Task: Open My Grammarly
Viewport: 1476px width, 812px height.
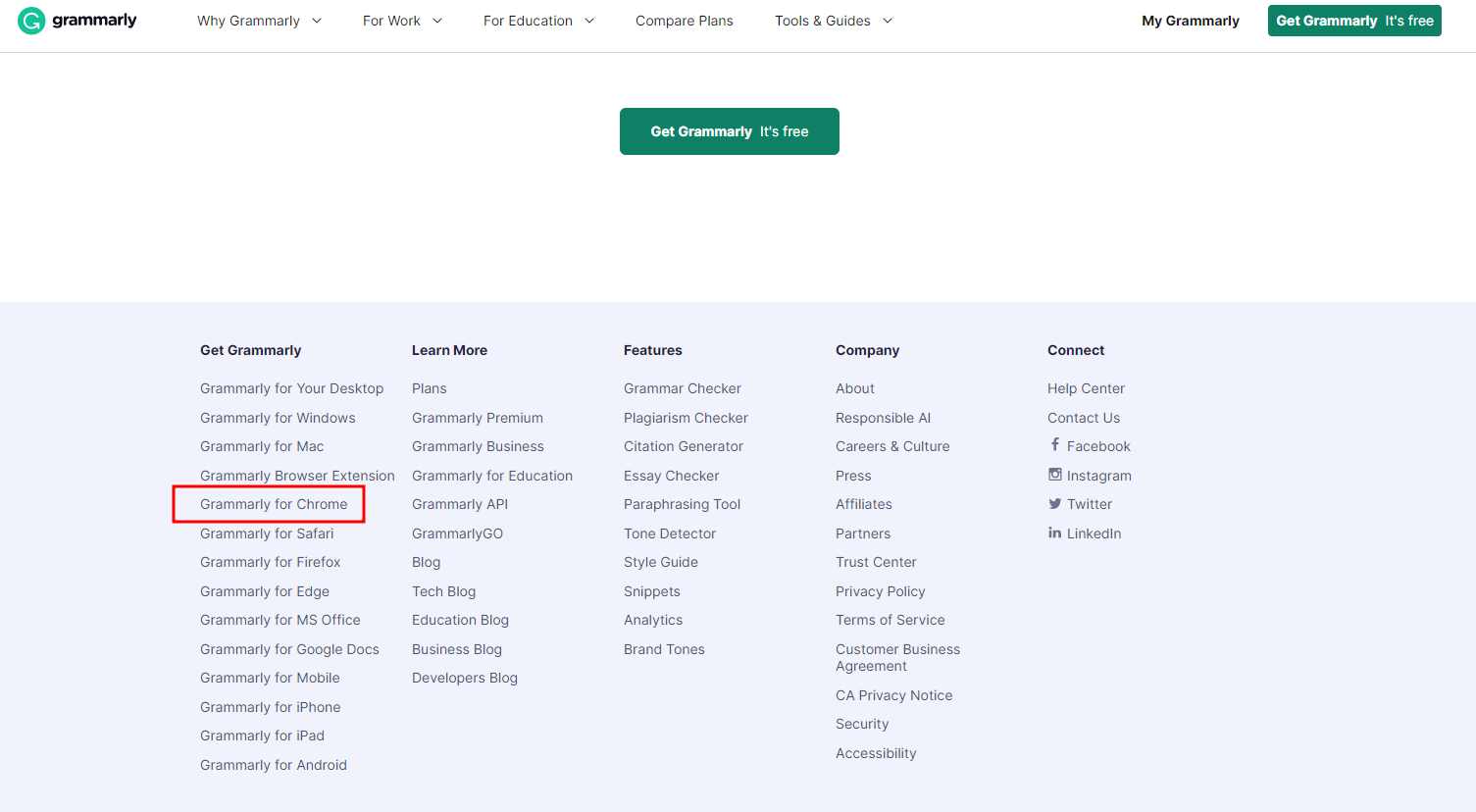Action: pyautogui.click(x=1191, y=21)
